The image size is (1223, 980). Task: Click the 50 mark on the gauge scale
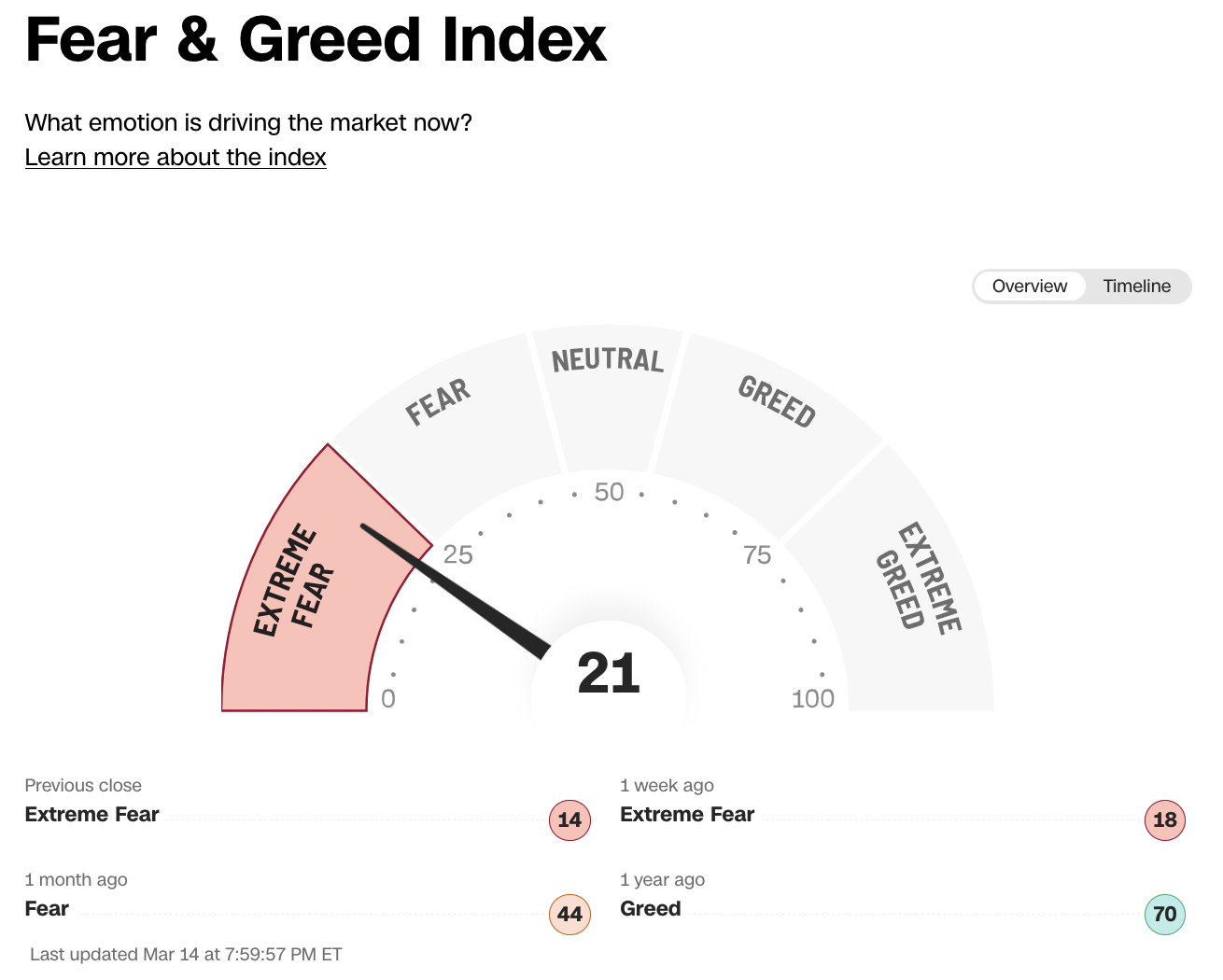[609, 492]
